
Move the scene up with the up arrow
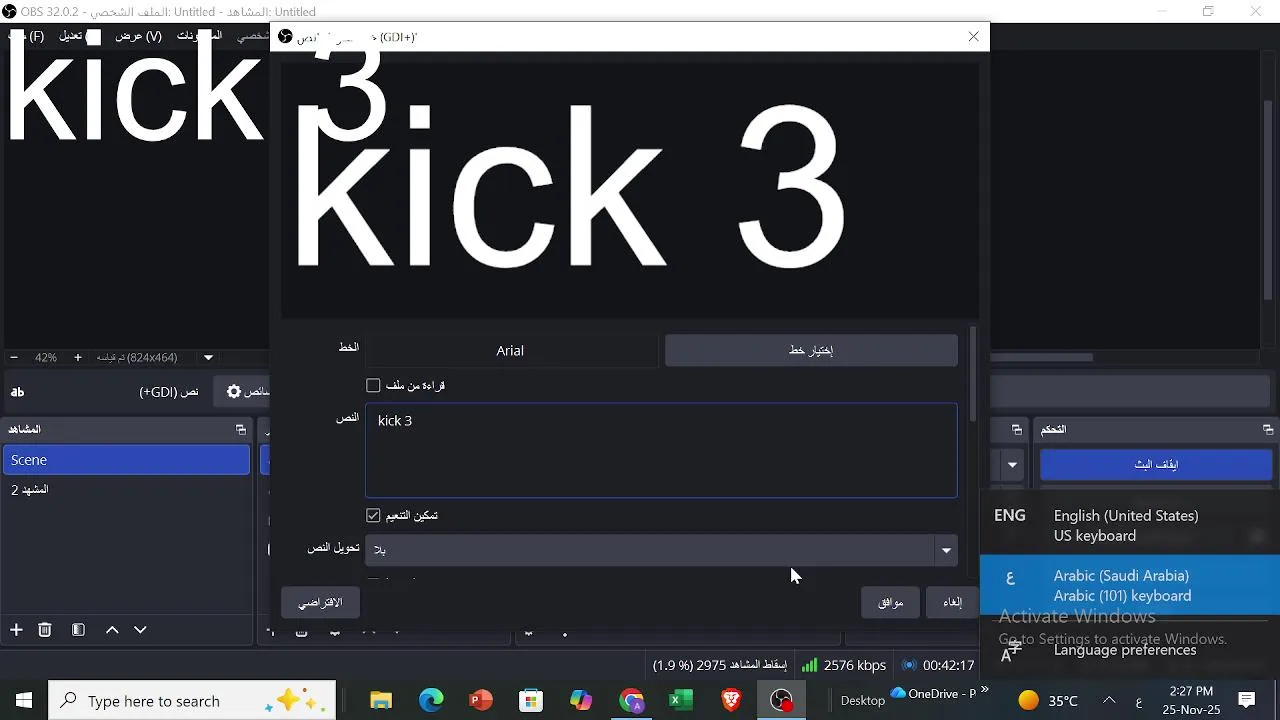point(112,630)
